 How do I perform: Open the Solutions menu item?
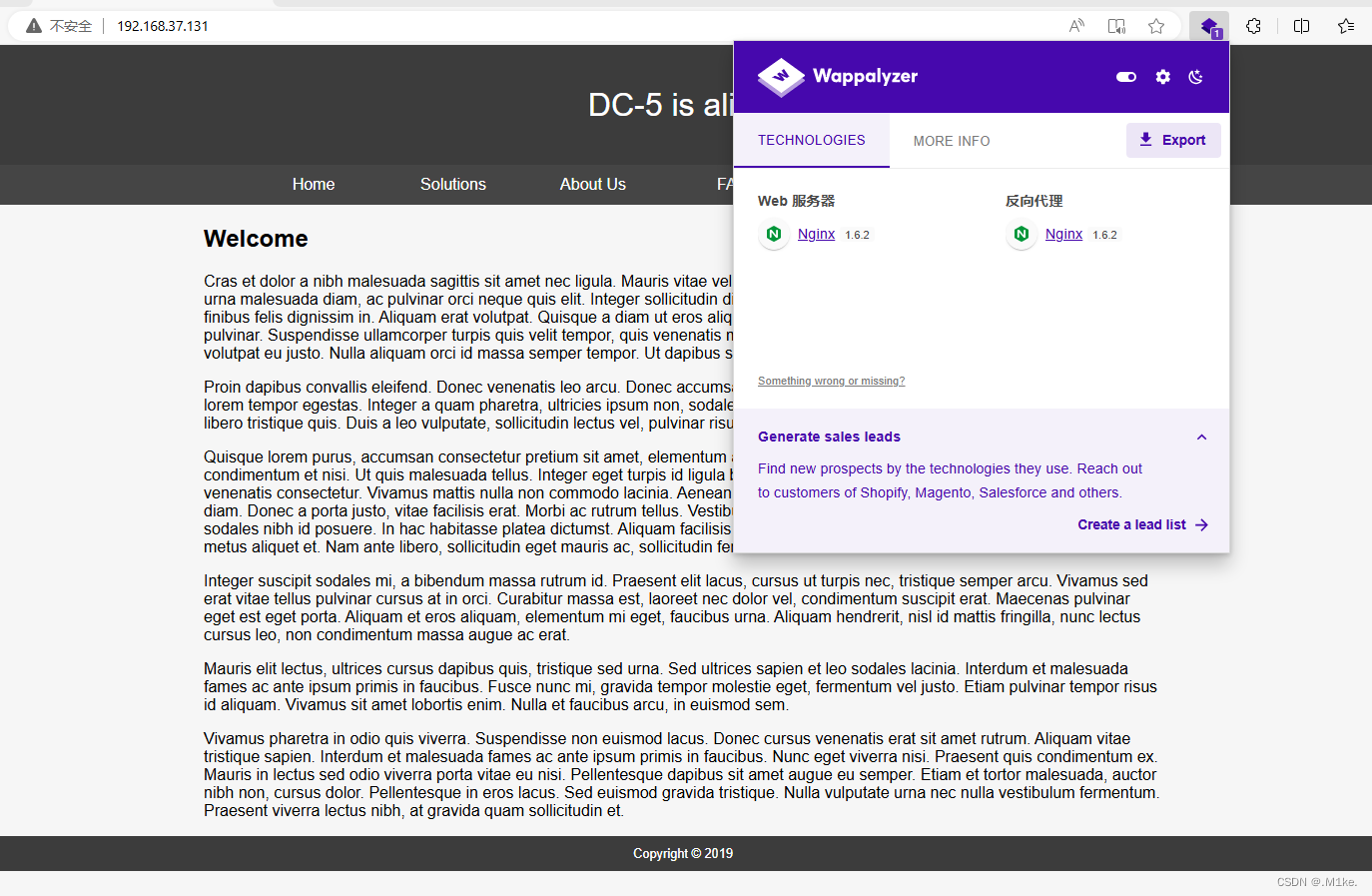(453, 184)
